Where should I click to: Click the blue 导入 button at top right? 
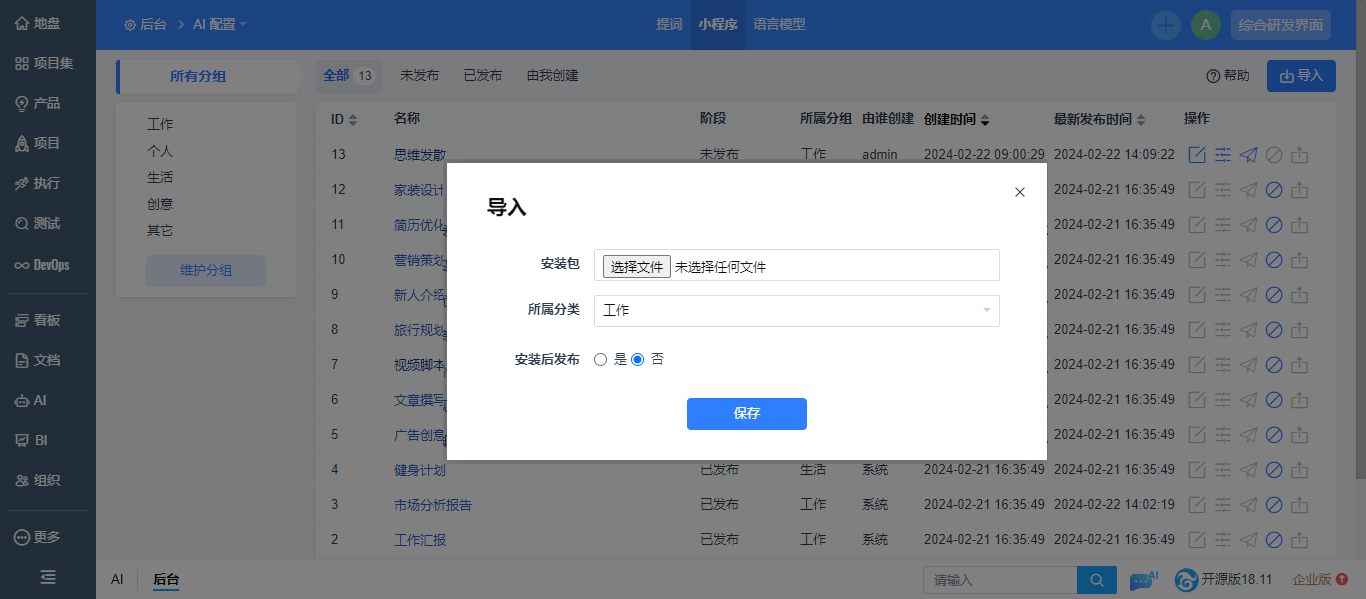coord(1301,76)
